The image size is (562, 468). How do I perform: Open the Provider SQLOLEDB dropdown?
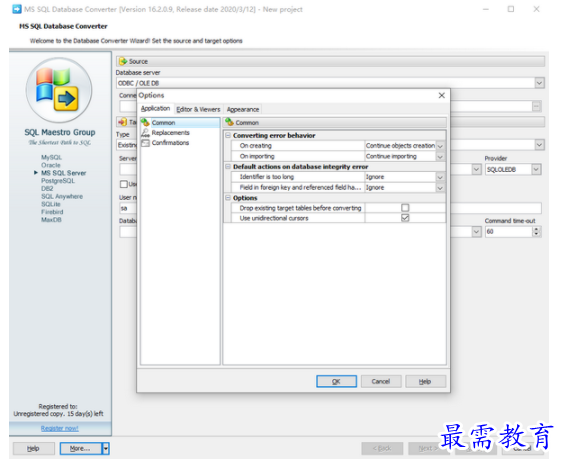536,169
